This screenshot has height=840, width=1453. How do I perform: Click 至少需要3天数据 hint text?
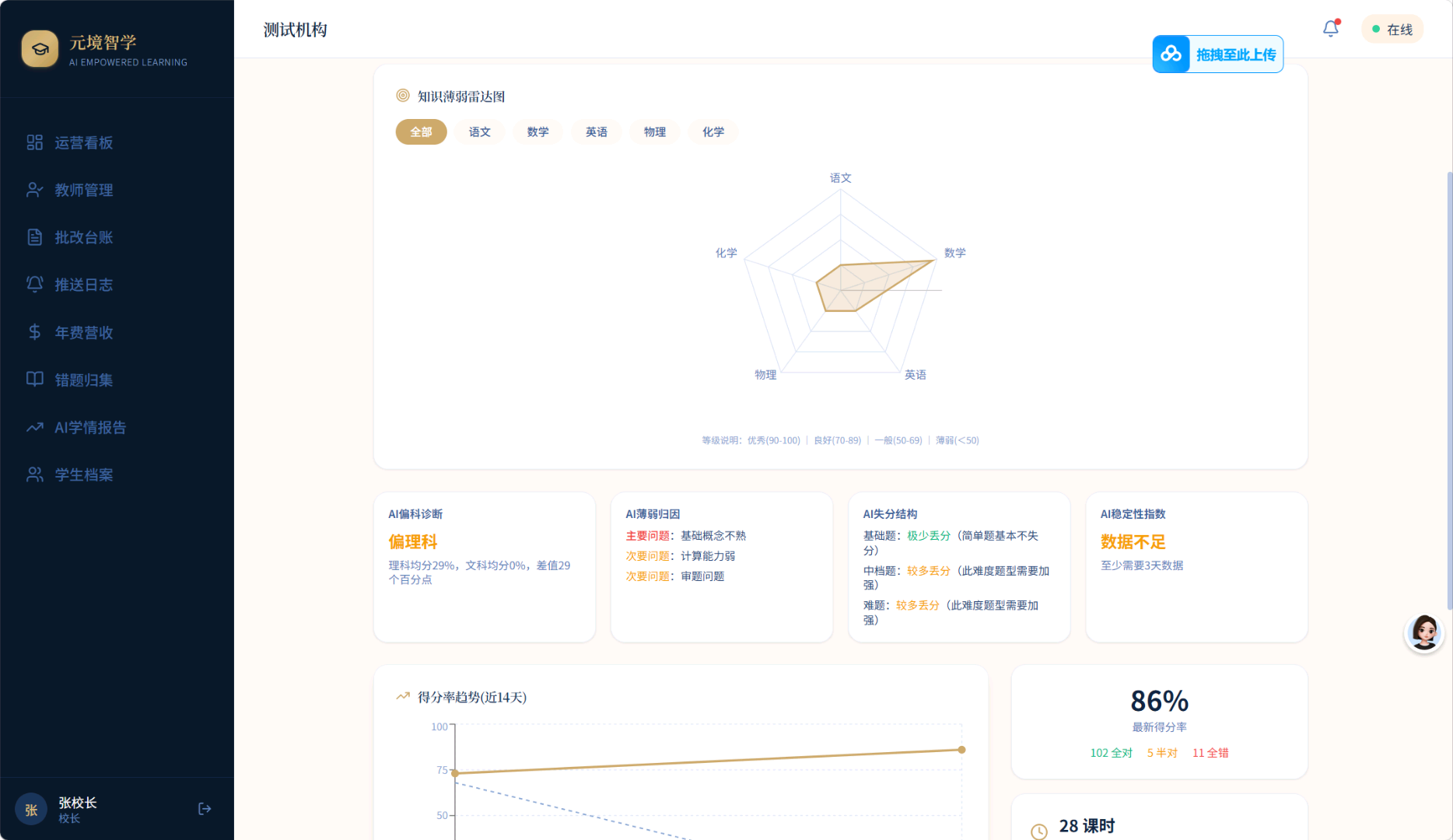[x=1141, y=565]
